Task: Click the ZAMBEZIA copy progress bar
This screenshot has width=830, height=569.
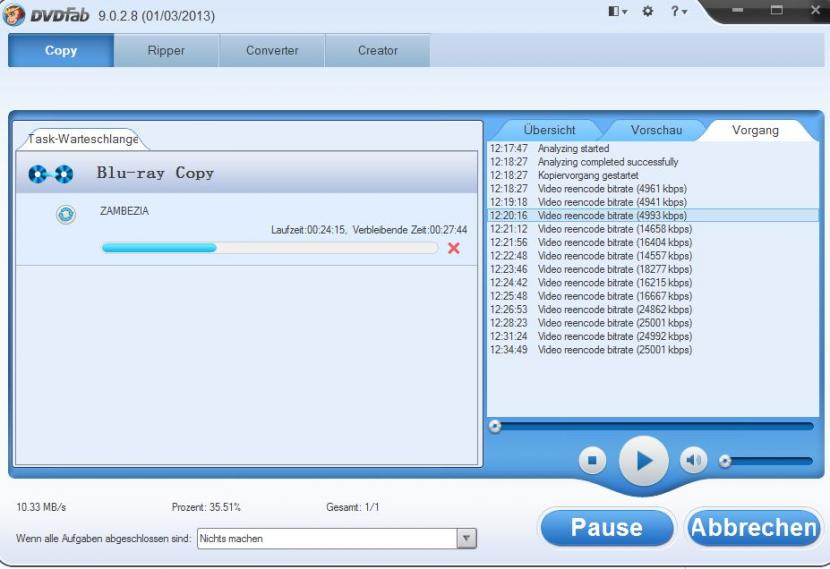Action: click(269, 248)
